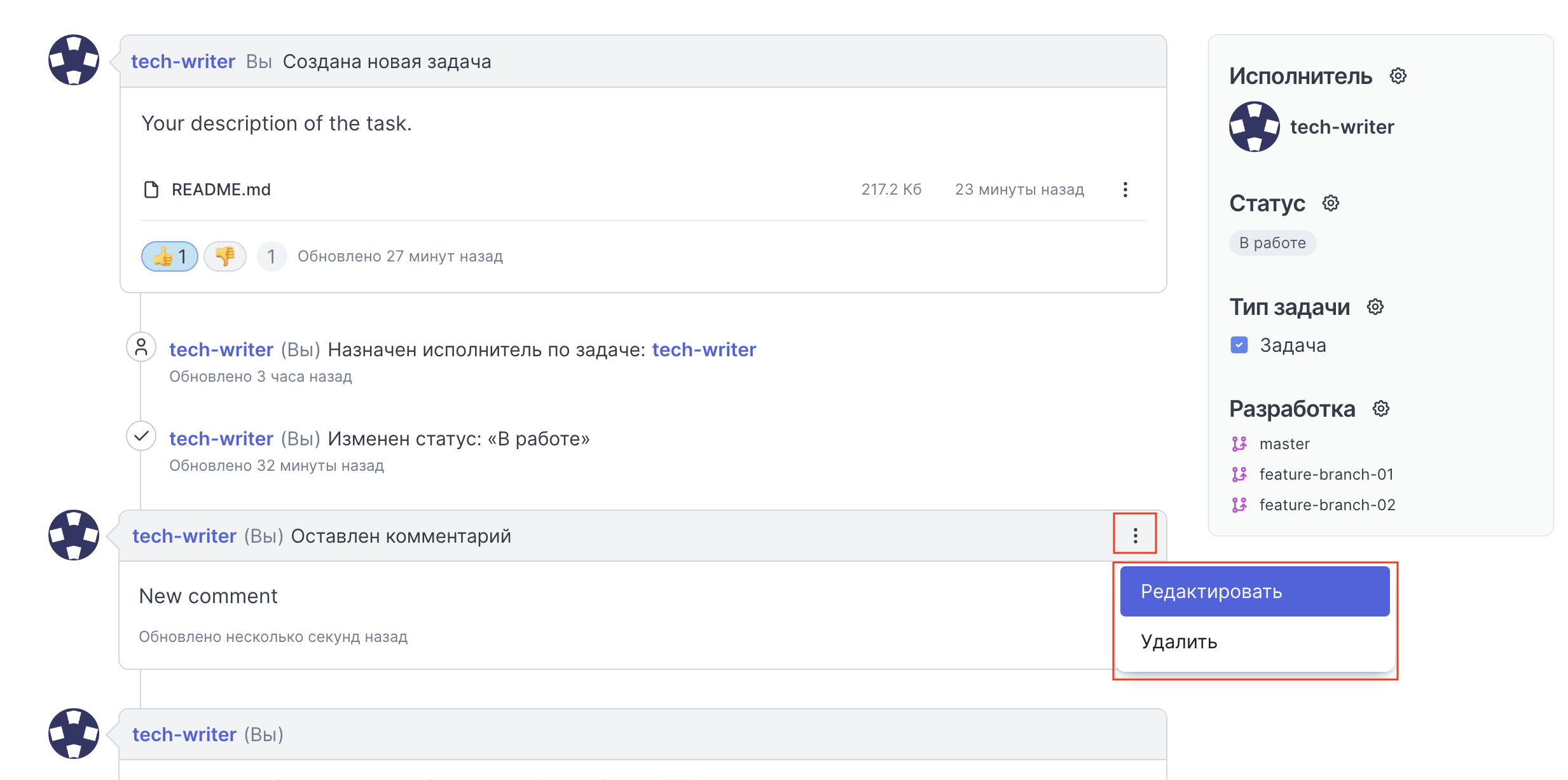Select Удалить from the context menu
This screenshot has width=1568, height=780.
tap(1255, 641)
